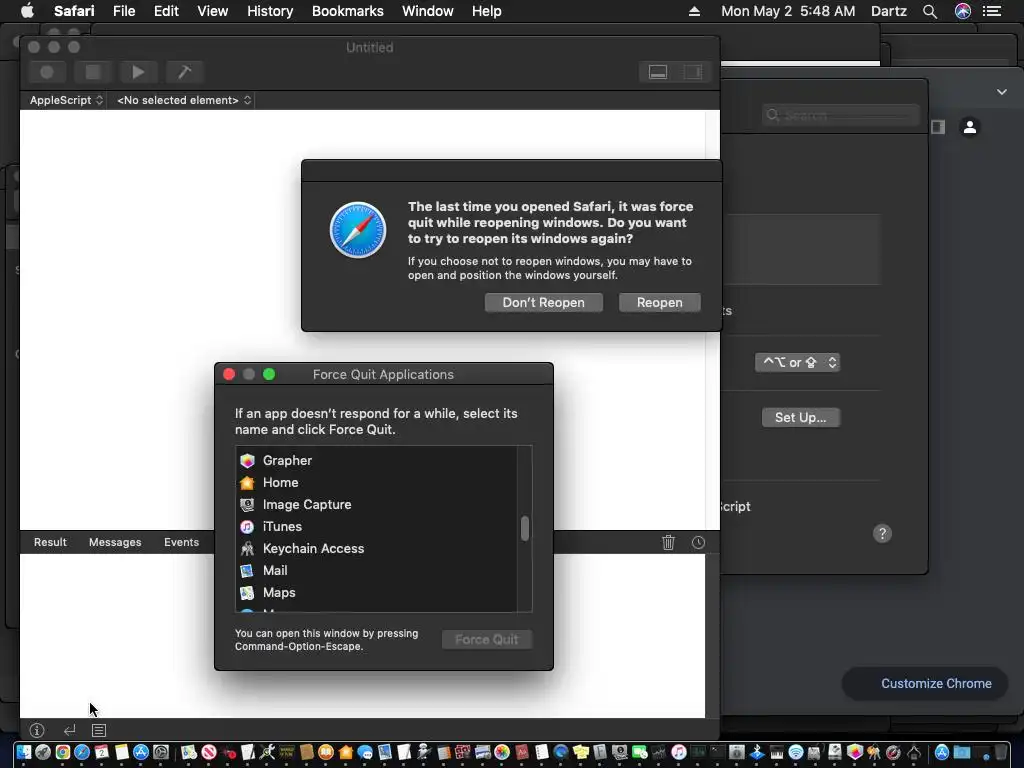Image resolution: width=1024 pixels, height=768 pixels.
Task: Open the No selected element dropdown
Action: click(x=184, y=100)
